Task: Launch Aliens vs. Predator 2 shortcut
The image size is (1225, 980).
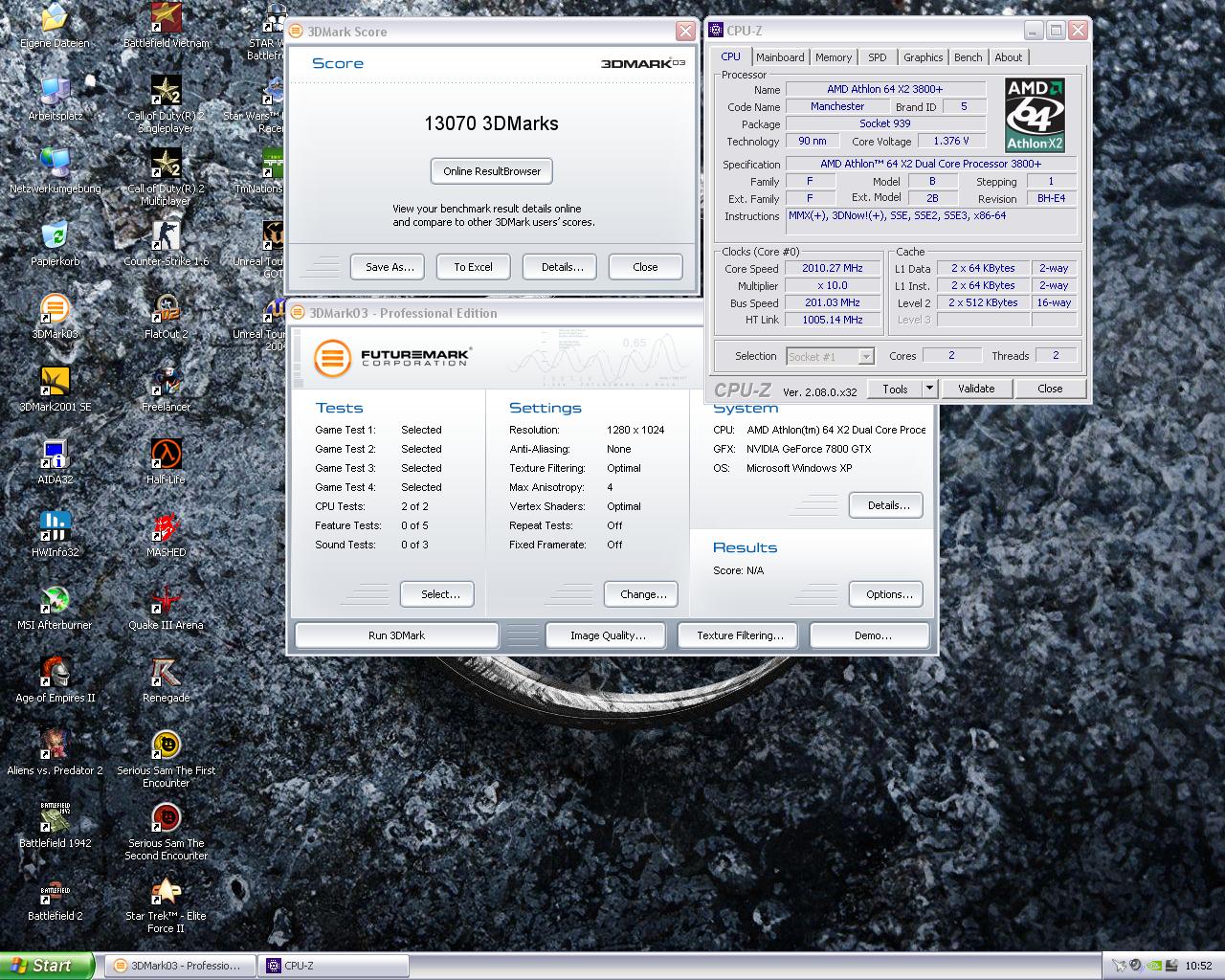Action: 55,752
